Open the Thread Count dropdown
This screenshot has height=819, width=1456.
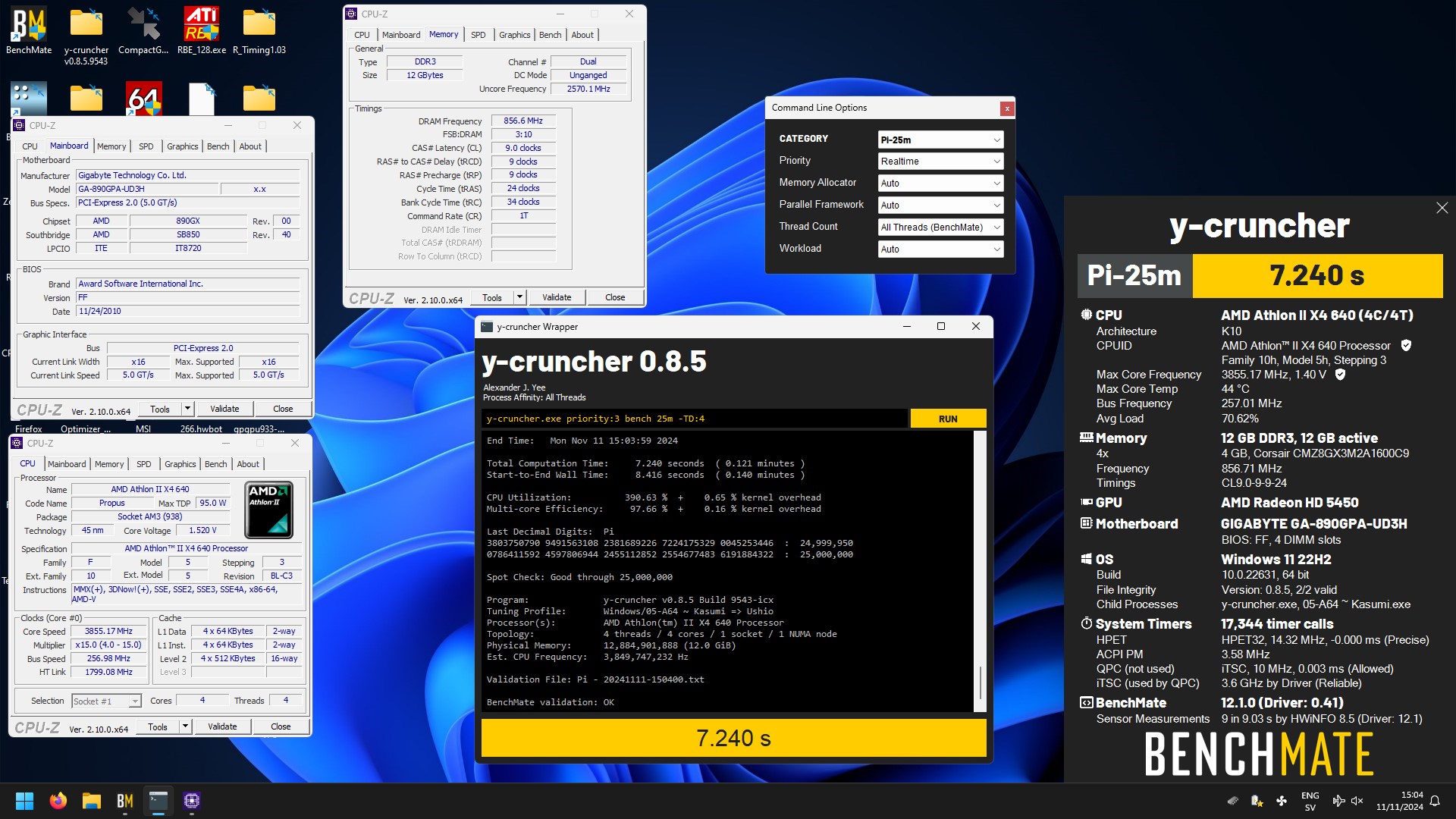coord(940,227)
